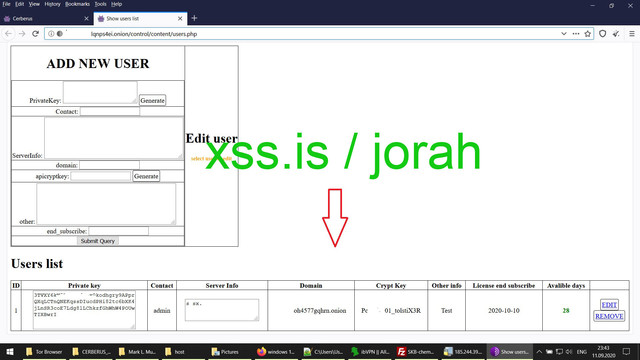This screenshot has height=360, width=640.
Task: Click Generate next to PrivateKey
Action: 152,100
